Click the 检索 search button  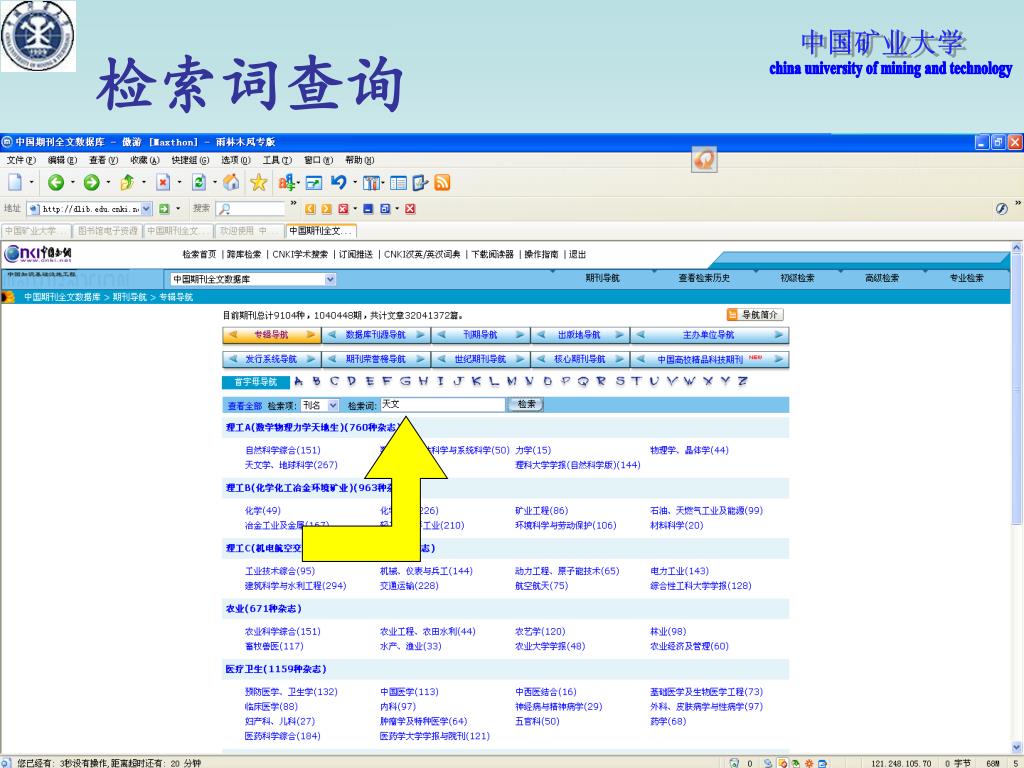point(526,405)
